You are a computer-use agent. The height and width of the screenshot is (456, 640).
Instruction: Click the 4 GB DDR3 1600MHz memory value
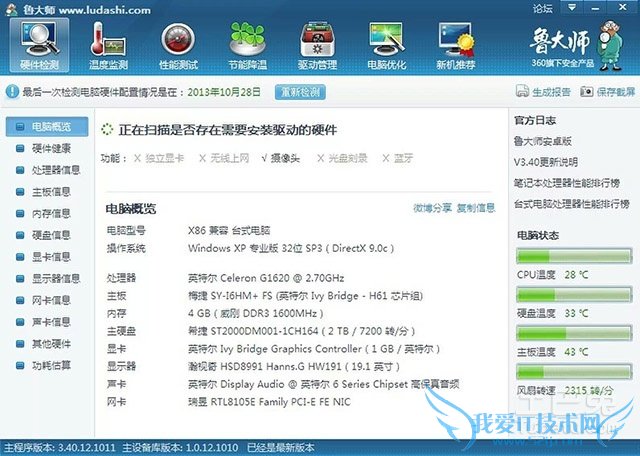pos(256,314)
